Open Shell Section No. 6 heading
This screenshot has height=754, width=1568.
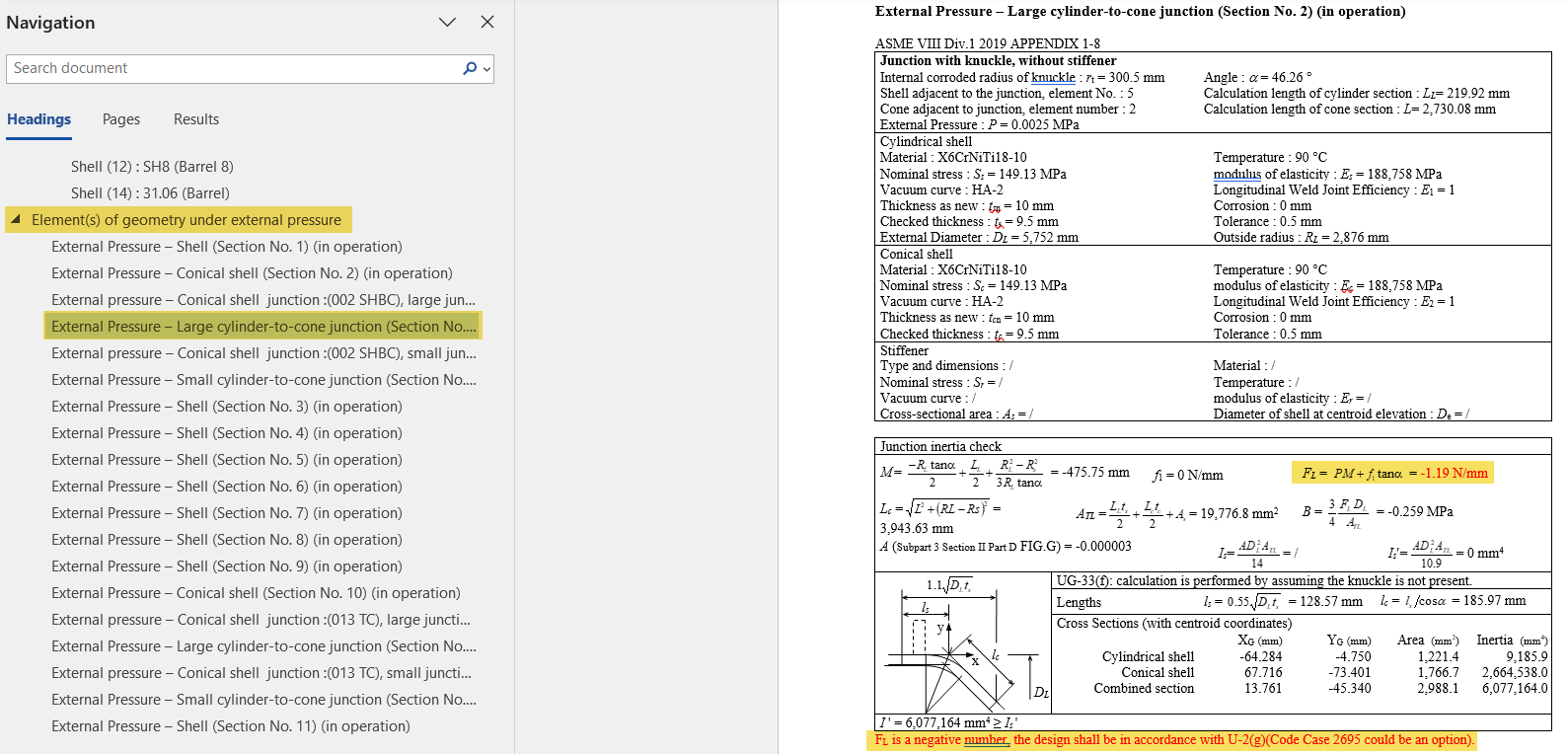(x=227, y=487)
